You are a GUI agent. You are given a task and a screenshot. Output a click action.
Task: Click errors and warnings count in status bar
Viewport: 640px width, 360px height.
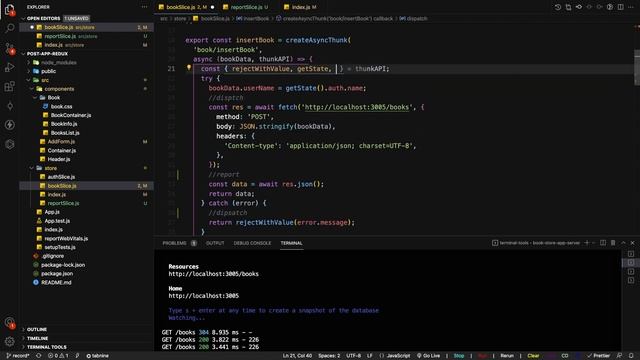click(58, 356)
